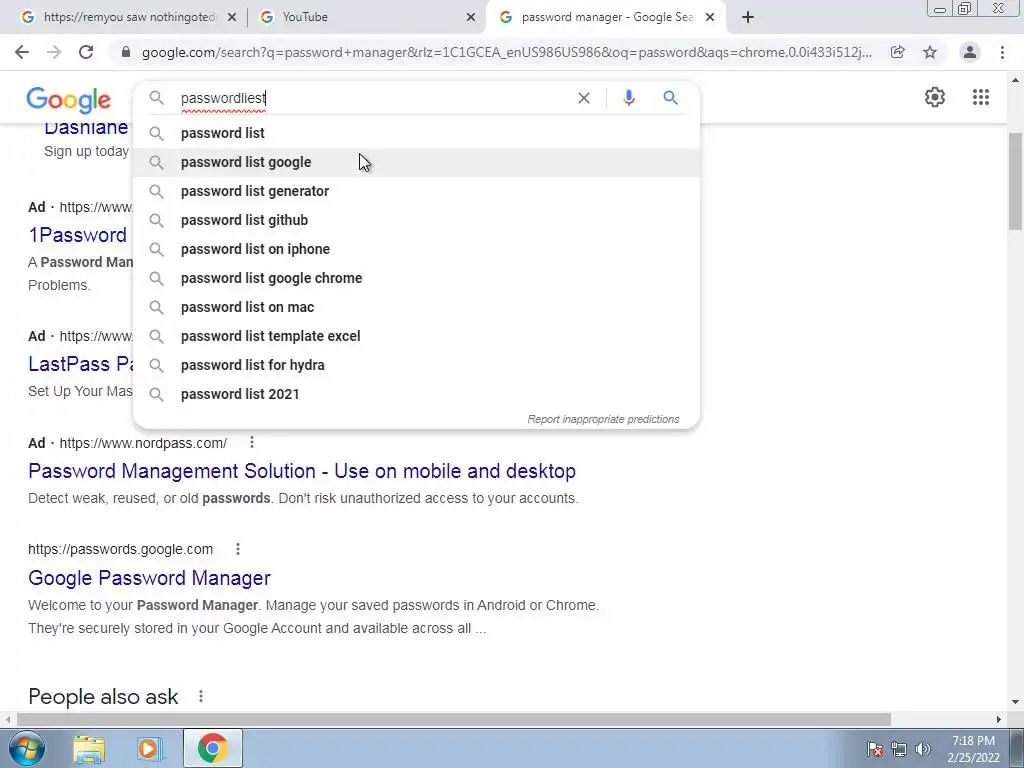Click the scrollbar down arrow
This screenshot has height=768, width=1024.
pyautogui.click(x=1015, y=703)
